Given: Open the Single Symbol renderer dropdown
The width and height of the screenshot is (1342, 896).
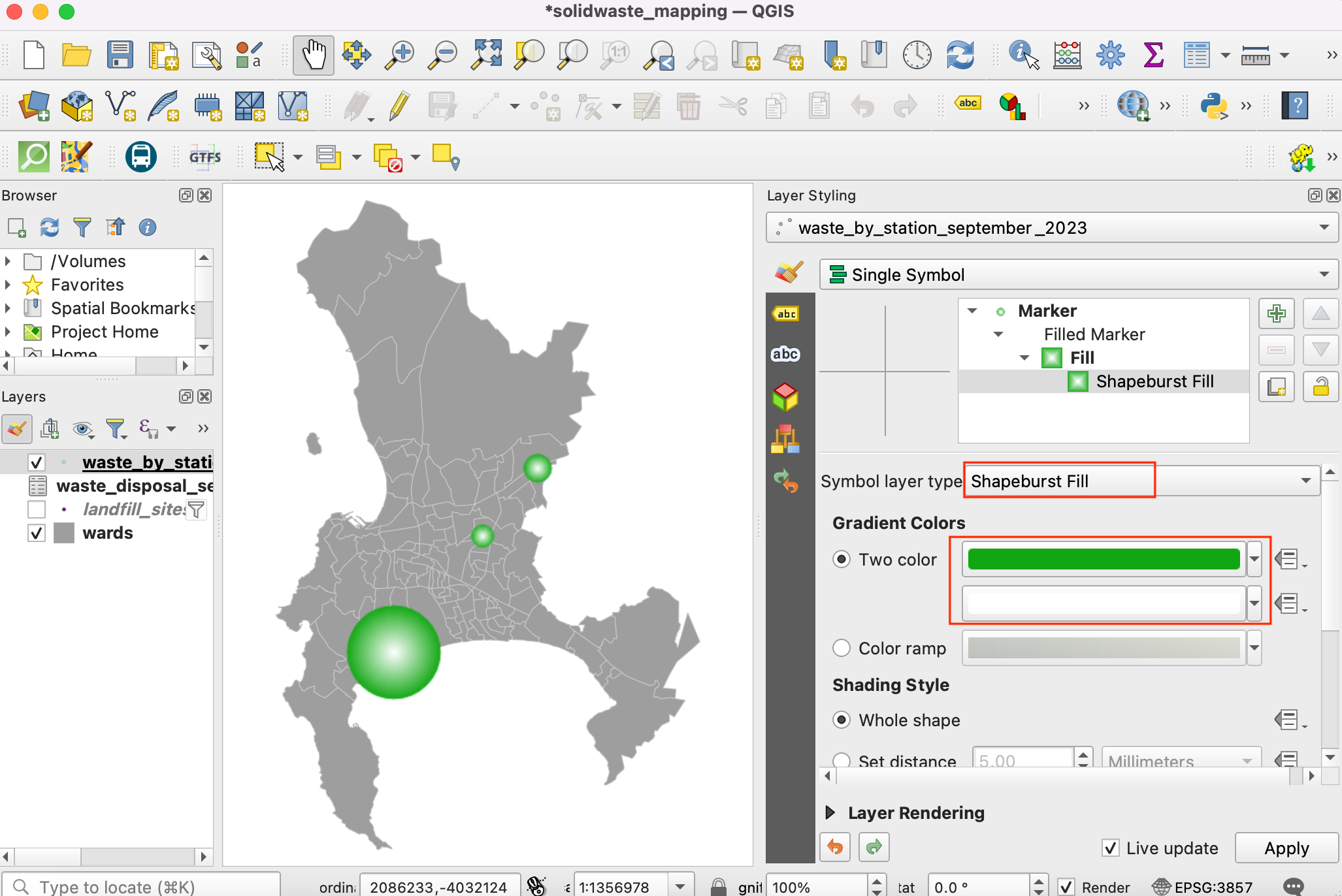Looking at the screenshot, I should click(x=1078, y=275).
